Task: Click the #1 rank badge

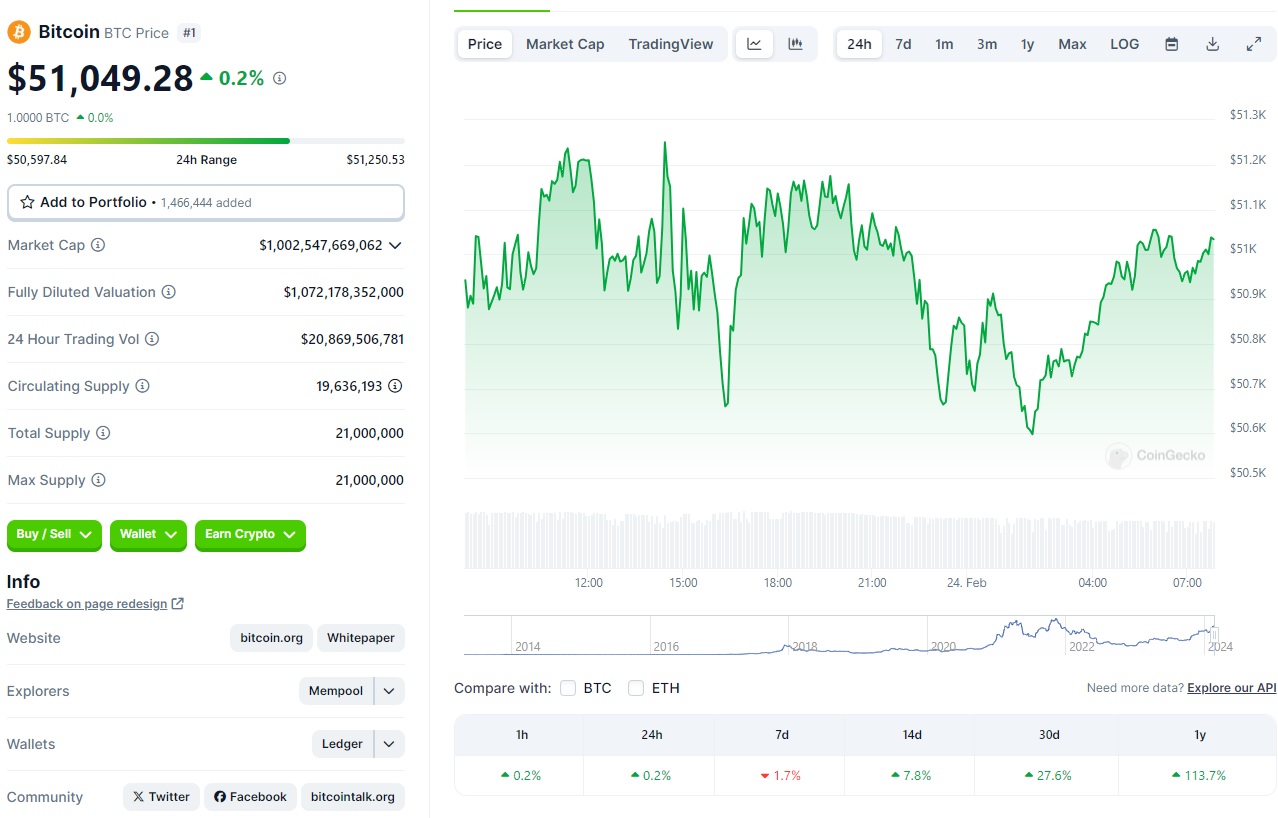Action: 189,33
